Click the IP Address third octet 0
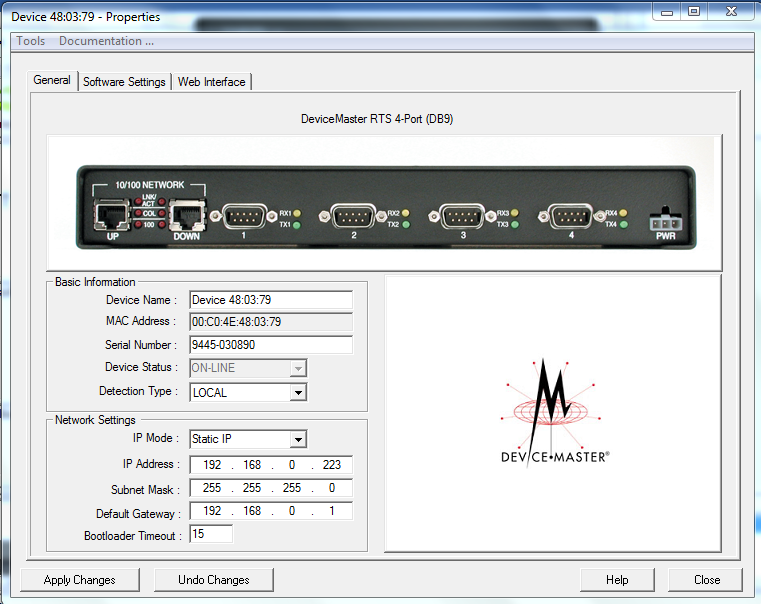 [292, 465]
